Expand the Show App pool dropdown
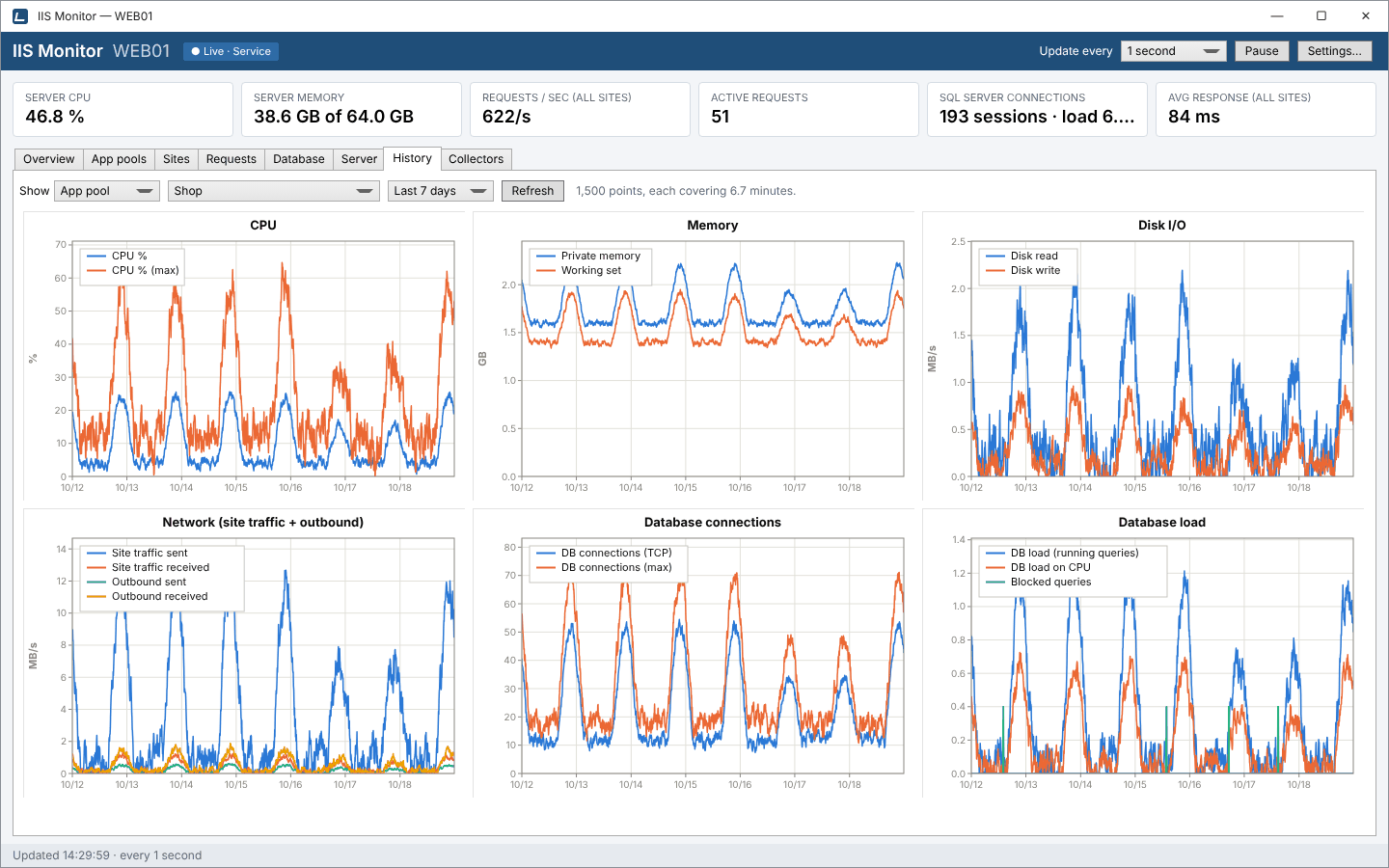The image size is (1389, 868). tap(106, 191)
